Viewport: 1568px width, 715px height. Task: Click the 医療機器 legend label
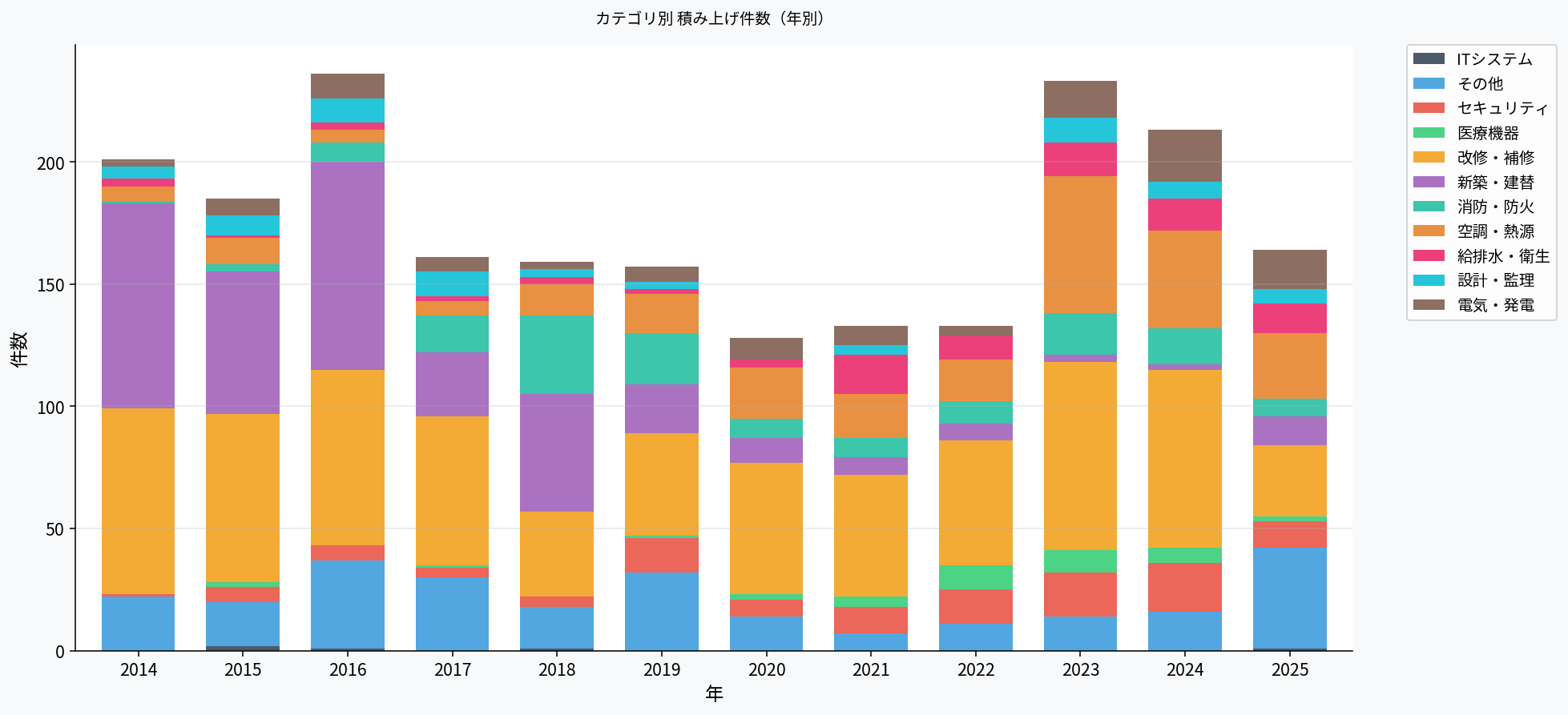(1488, 133)
